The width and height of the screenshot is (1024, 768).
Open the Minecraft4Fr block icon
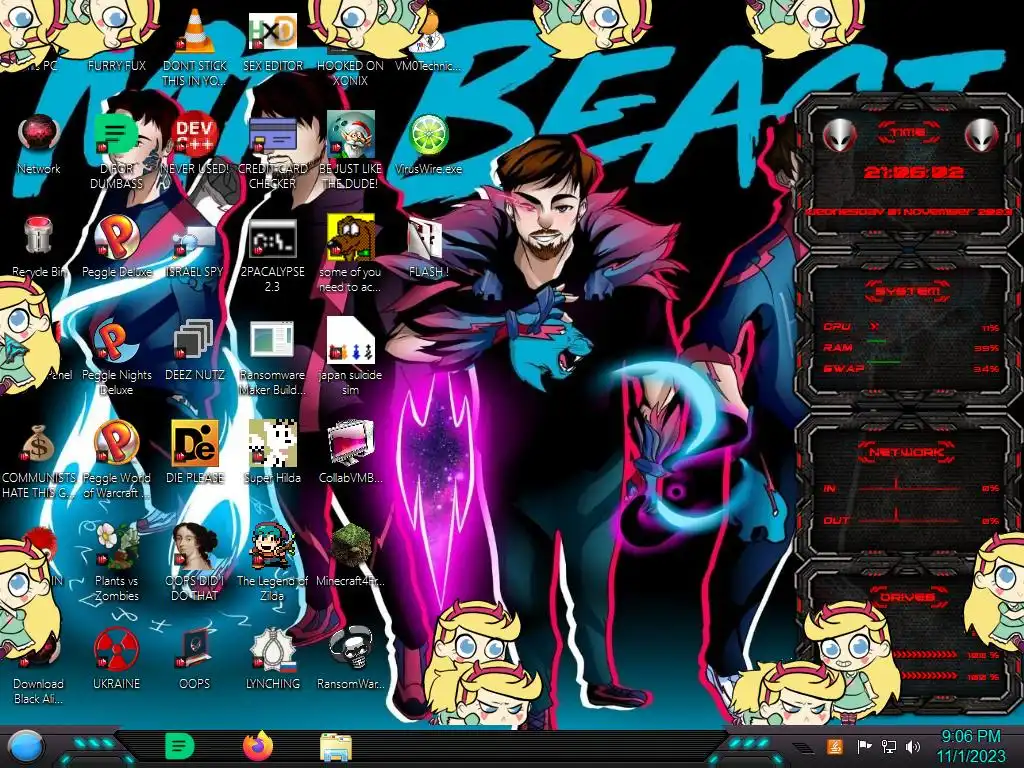(350, 555)
